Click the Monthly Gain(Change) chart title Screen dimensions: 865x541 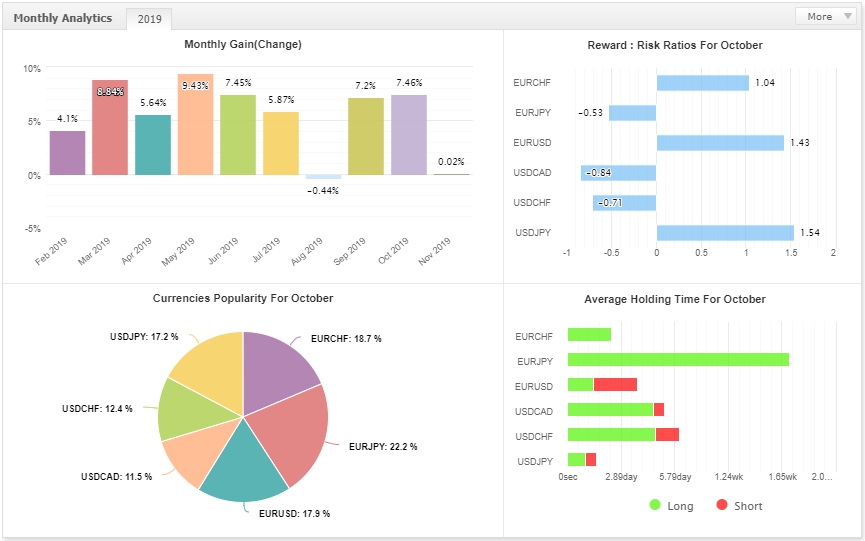tap(243, 44)
